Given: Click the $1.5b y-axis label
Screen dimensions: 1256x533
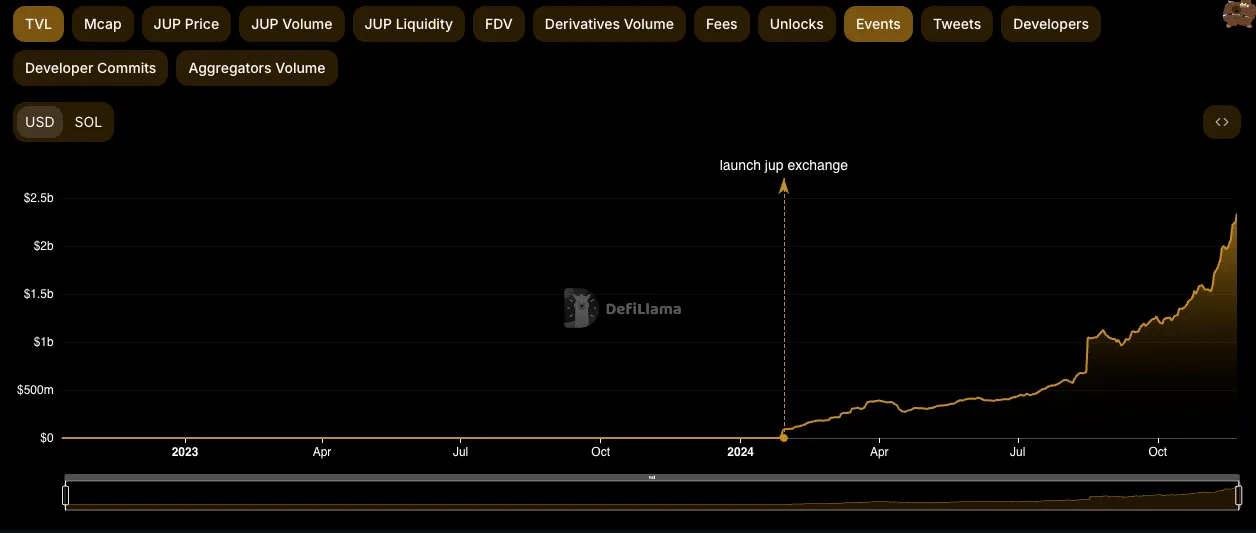Looking at the screenshot, I should [38, 294].
